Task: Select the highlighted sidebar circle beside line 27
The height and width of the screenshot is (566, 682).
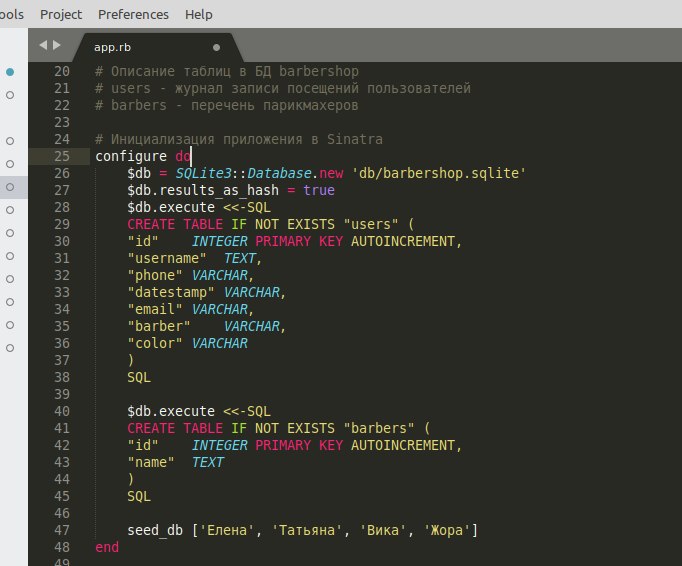Action: tap(10, 187)
